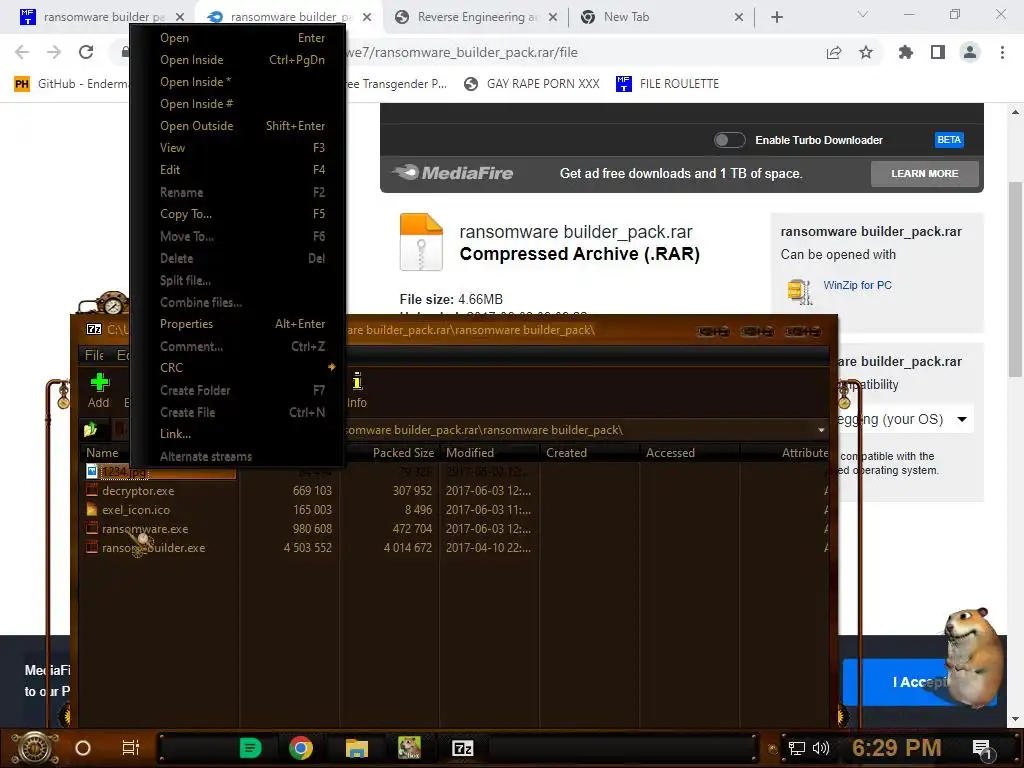1024x768 pixels.
Task: Click the decryptor.exe file icon
Action: [x=92, y=490]
